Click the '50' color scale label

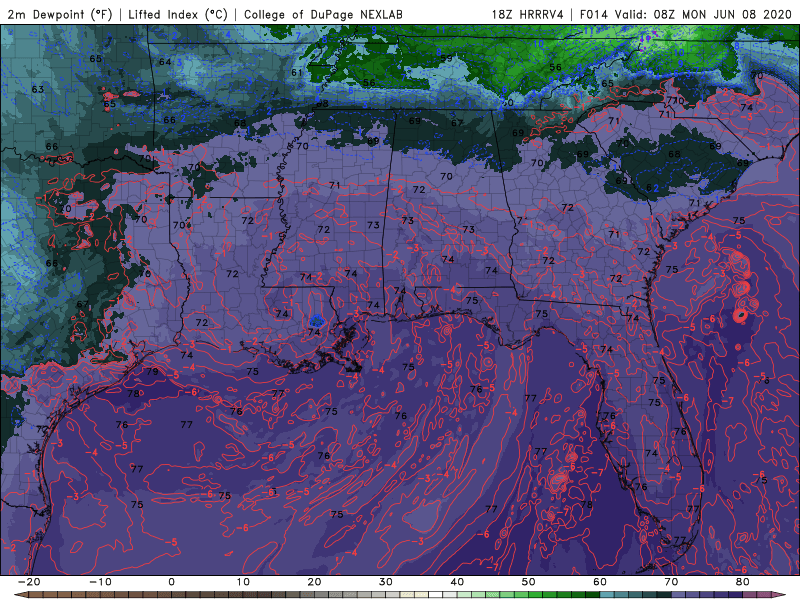[x=529, y=582]
